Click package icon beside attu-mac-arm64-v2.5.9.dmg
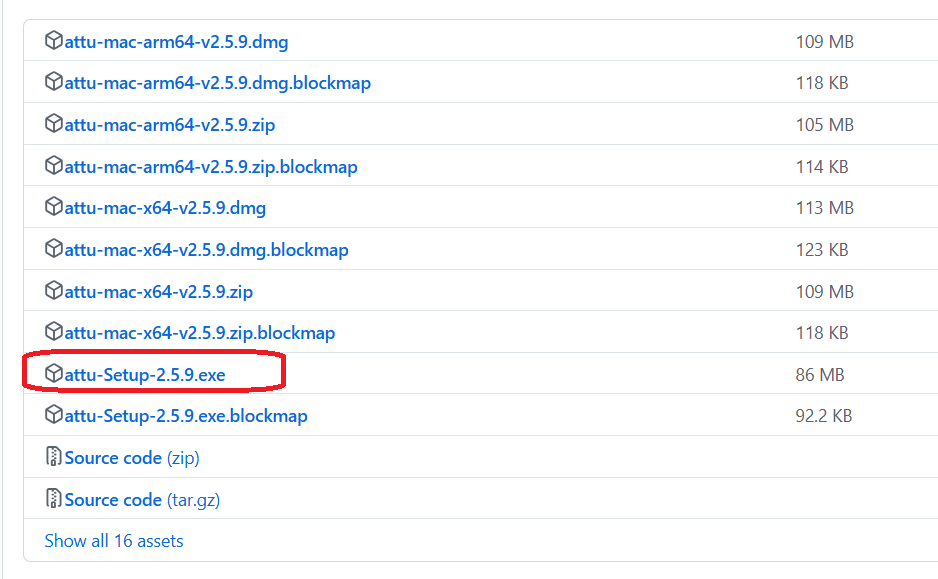Image resolution: width=938 pixels, height=579 pixels. tap(54, 42)
